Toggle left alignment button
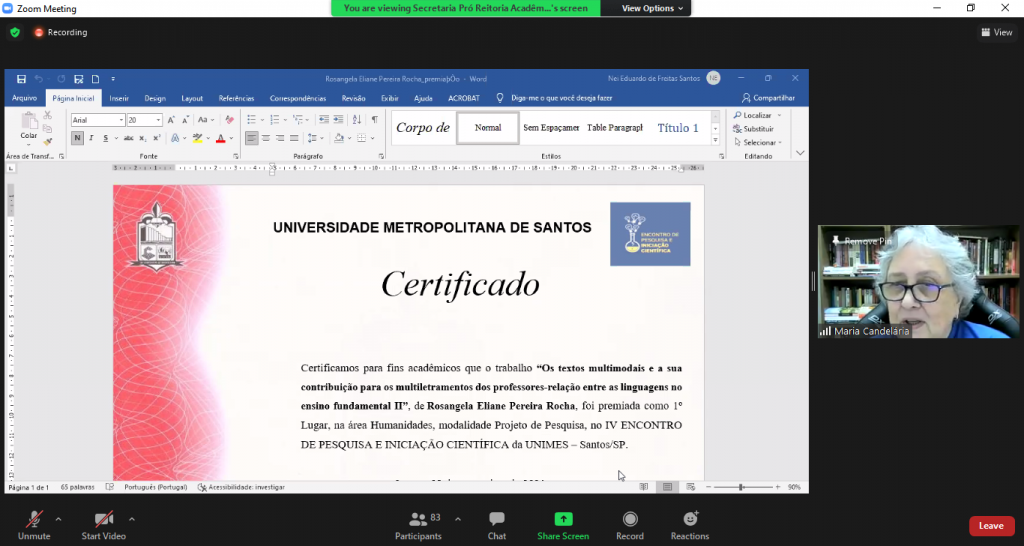 point(251,138)
